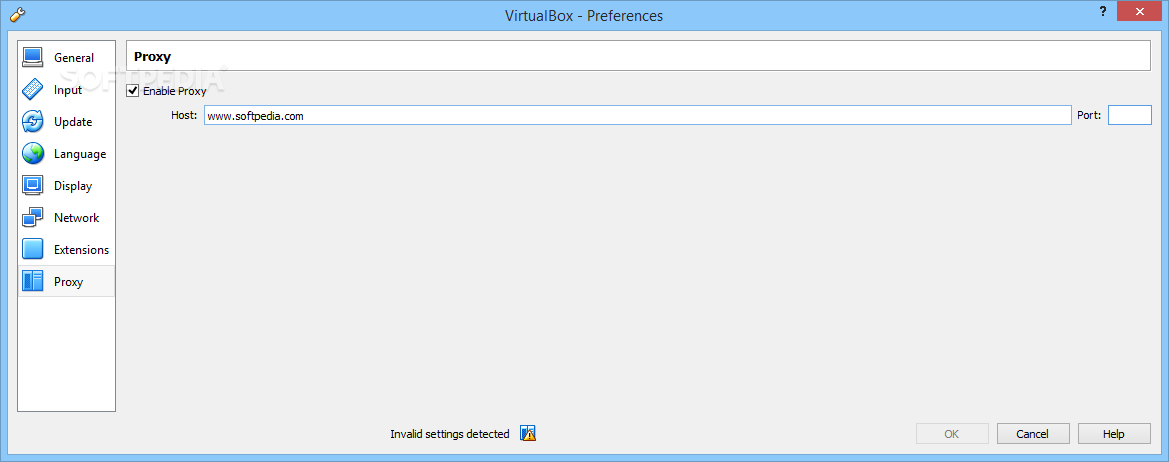The width and height of the screenshot is (1169, 462).
Task: Switch to the Network settings page
Action: [77, 218]
